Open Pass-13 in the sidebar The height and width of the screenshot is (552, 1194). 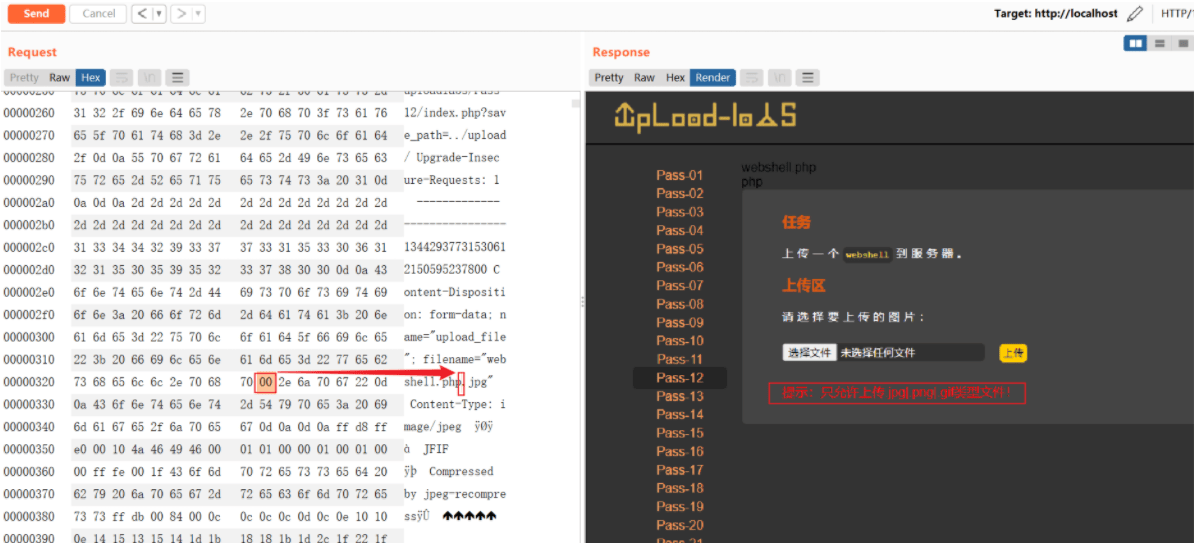[x=680, y=396]
